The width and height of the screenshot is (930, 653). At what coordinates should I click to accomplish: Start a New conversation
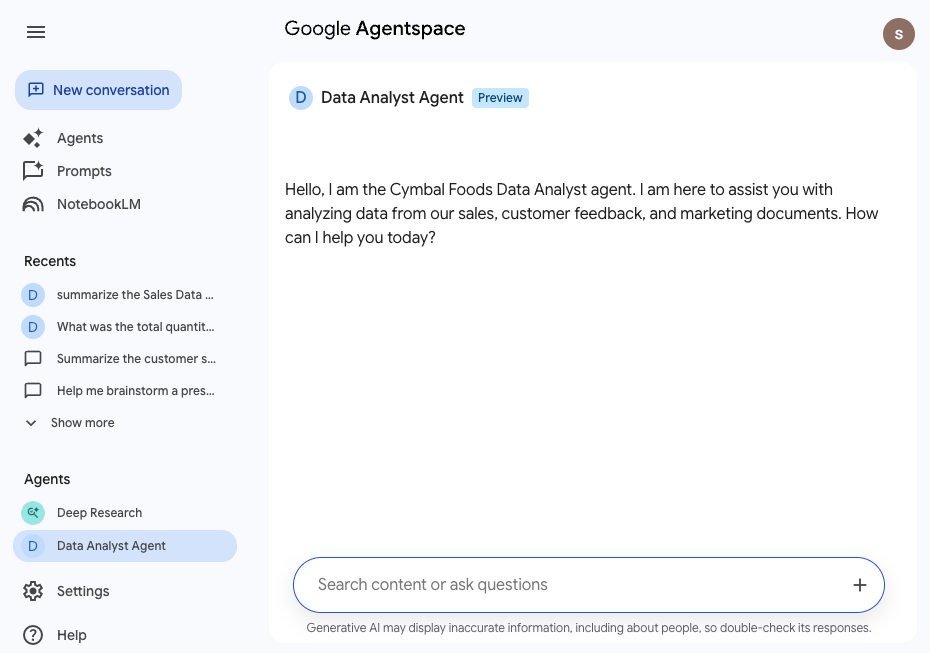coord(98,90)
